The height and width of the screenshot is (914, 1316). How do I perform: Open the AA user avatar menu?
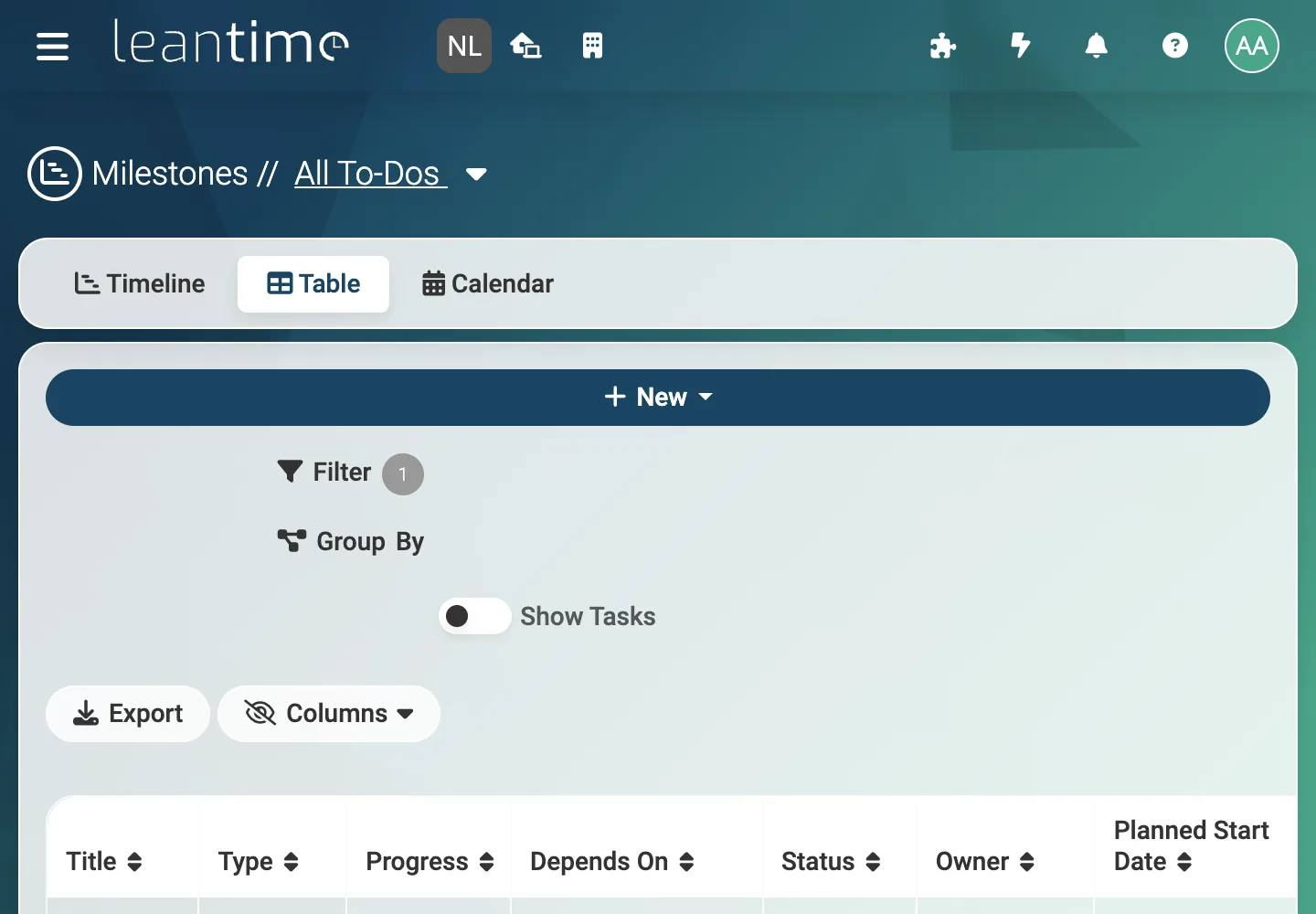[1251, 46]
